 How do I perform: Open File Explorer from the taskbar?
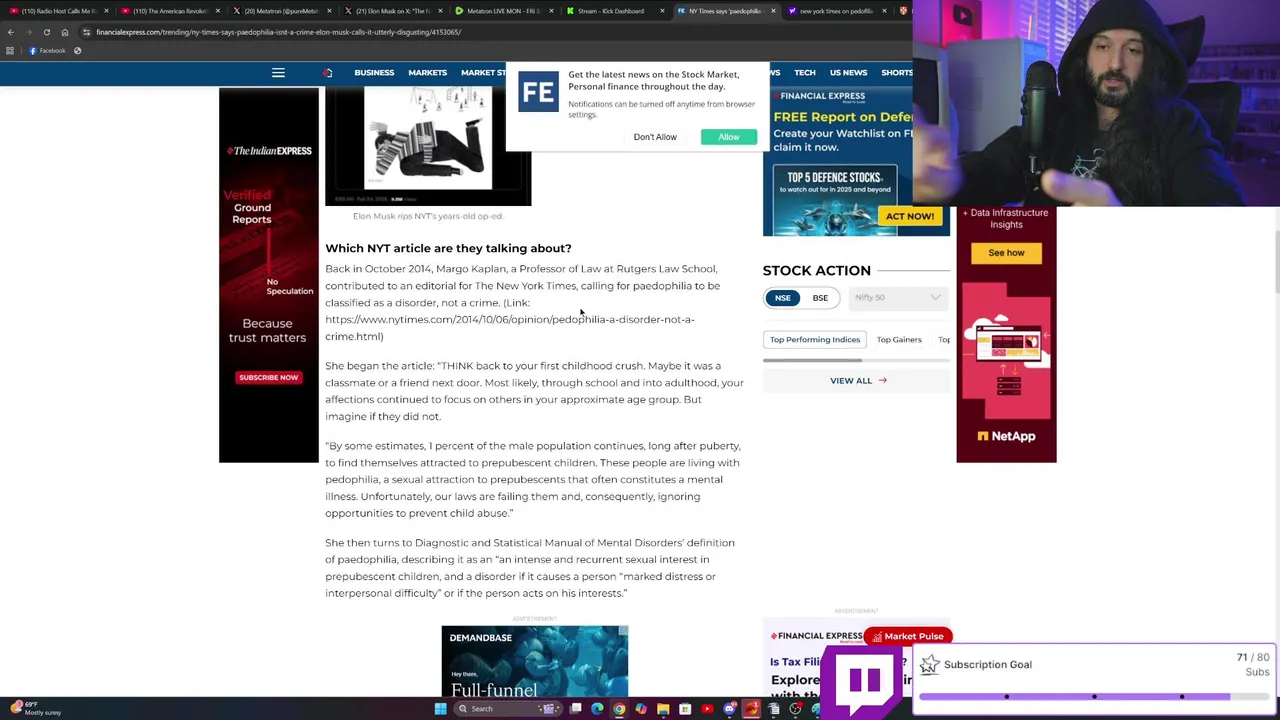click(663, 709)
